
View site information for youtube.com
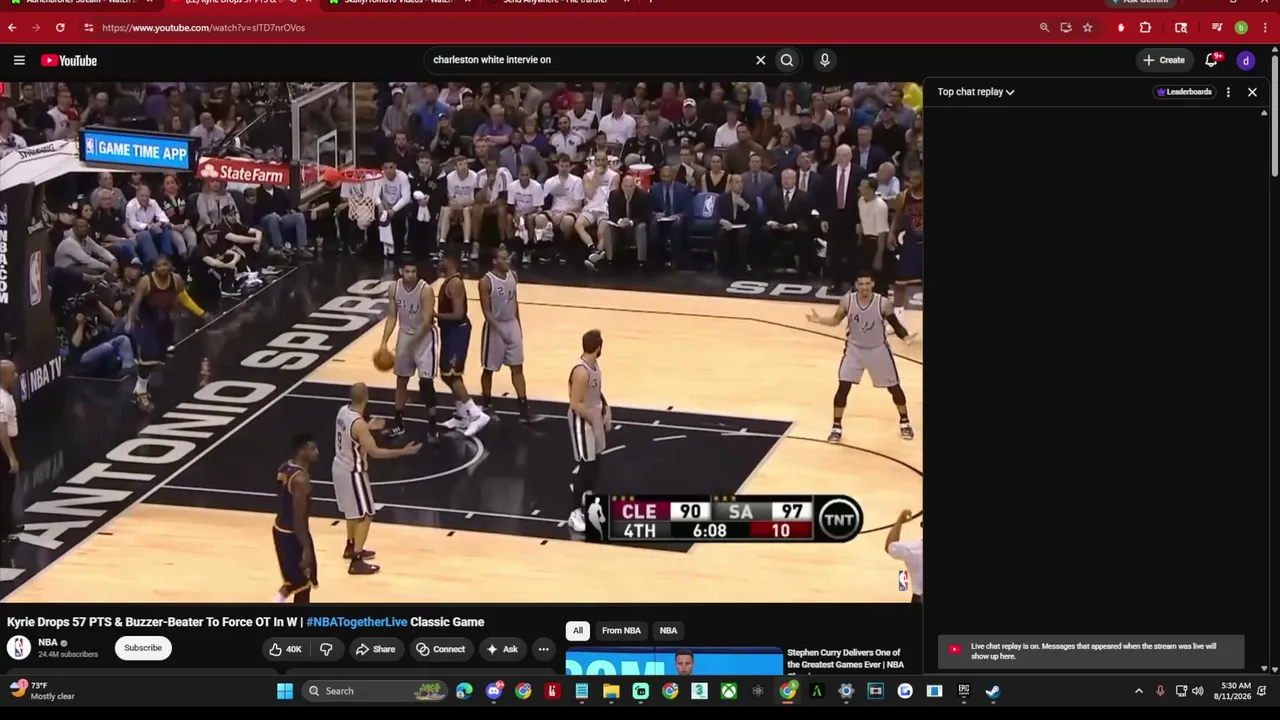pyautogui.click(x=89, y=28)
